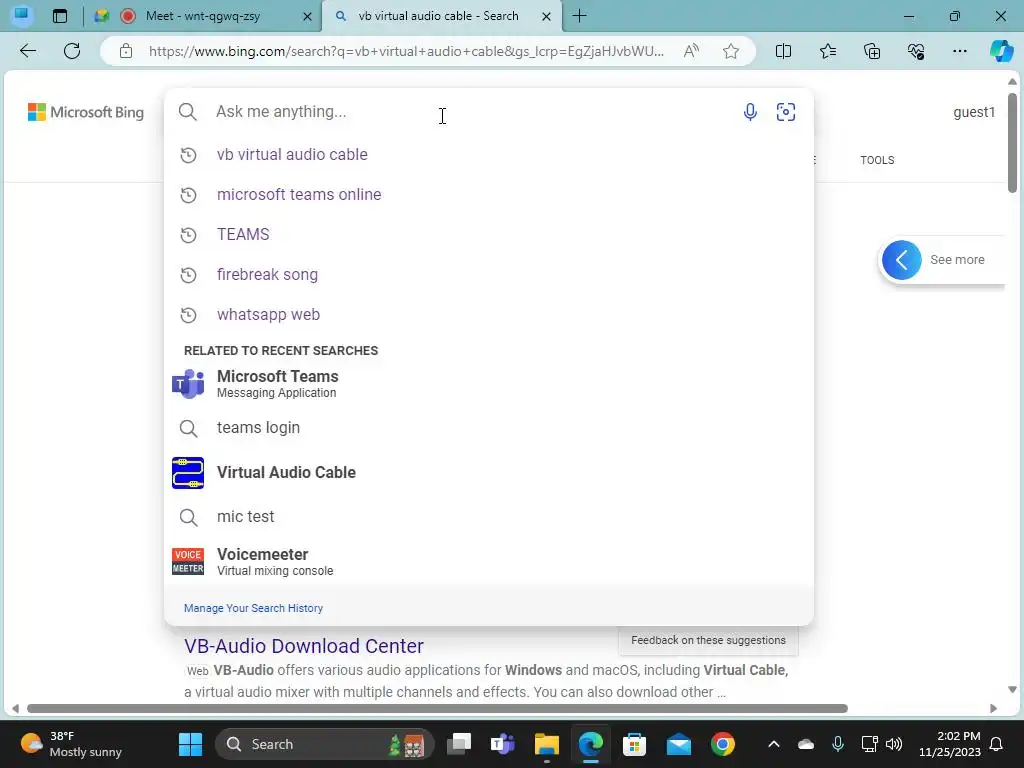Click the search magnifier icon in Bing box
The image size is (1024, 768).
tap(187, 112)
